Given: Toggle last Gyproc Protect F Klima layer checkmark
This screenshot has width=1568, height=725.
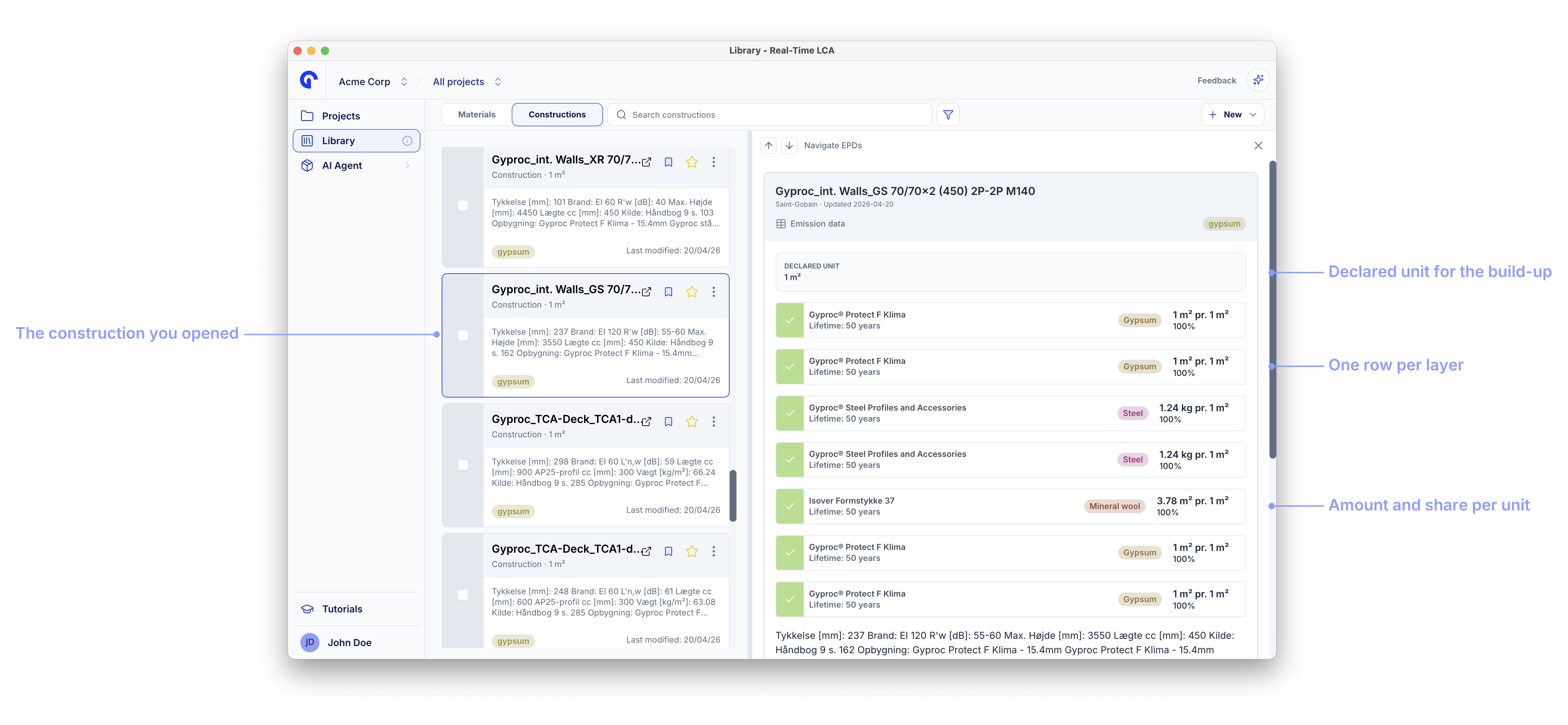Looking at the screenshot, I should [x=789, y=599].
